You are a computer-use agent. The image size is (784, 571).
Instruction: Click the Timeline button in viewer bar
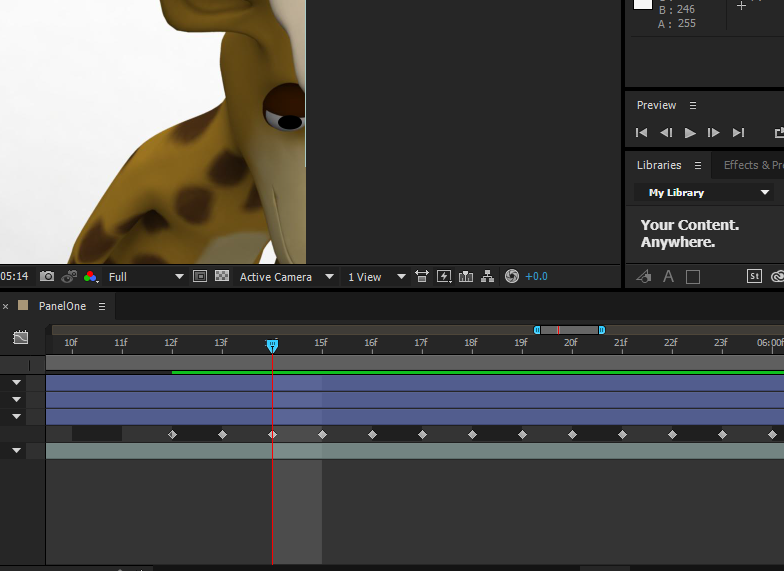pos(466,276)
